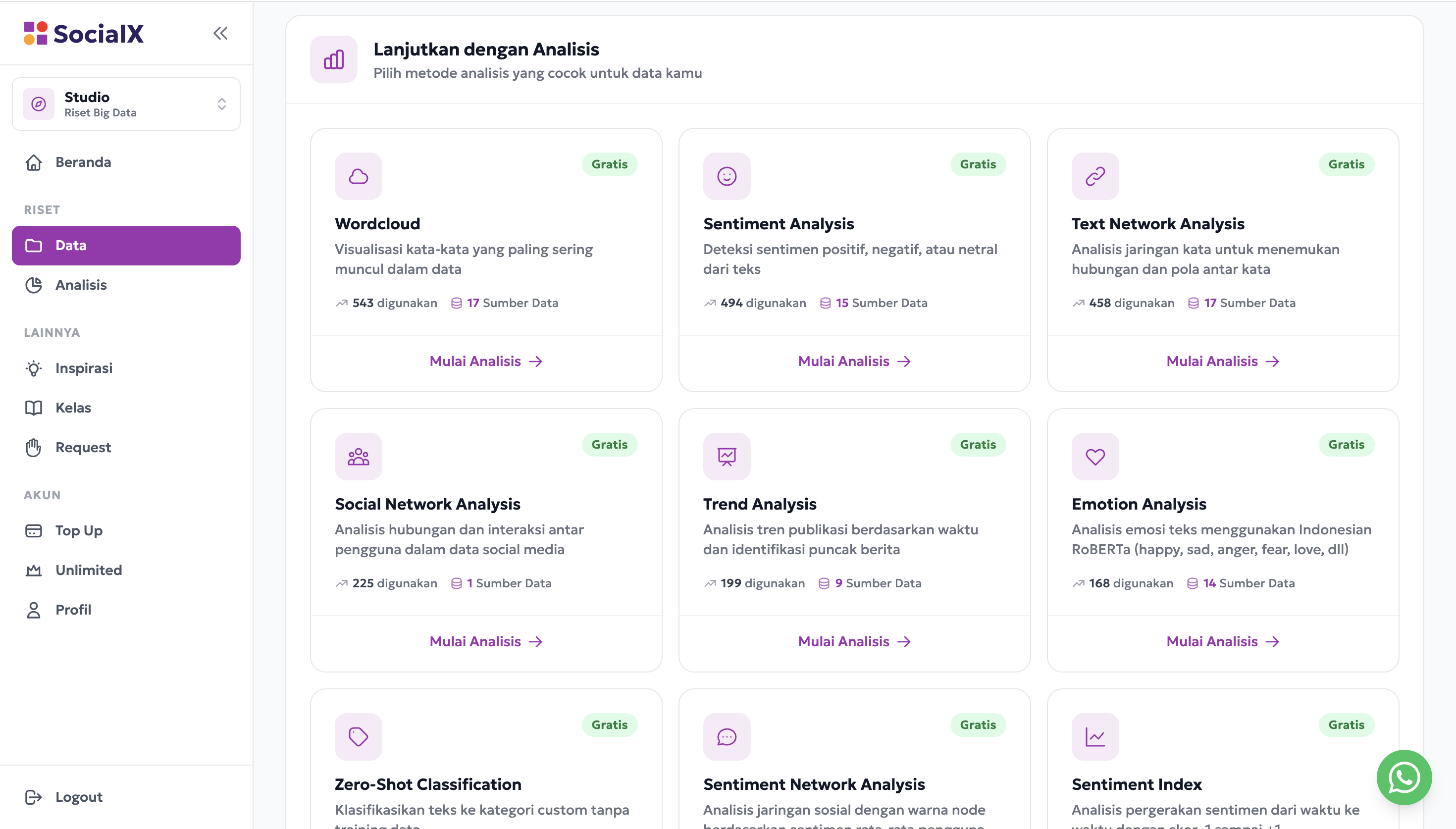1456x829 pixels.
Task: Click the Logout exit icon
Action: pos(34,797)
